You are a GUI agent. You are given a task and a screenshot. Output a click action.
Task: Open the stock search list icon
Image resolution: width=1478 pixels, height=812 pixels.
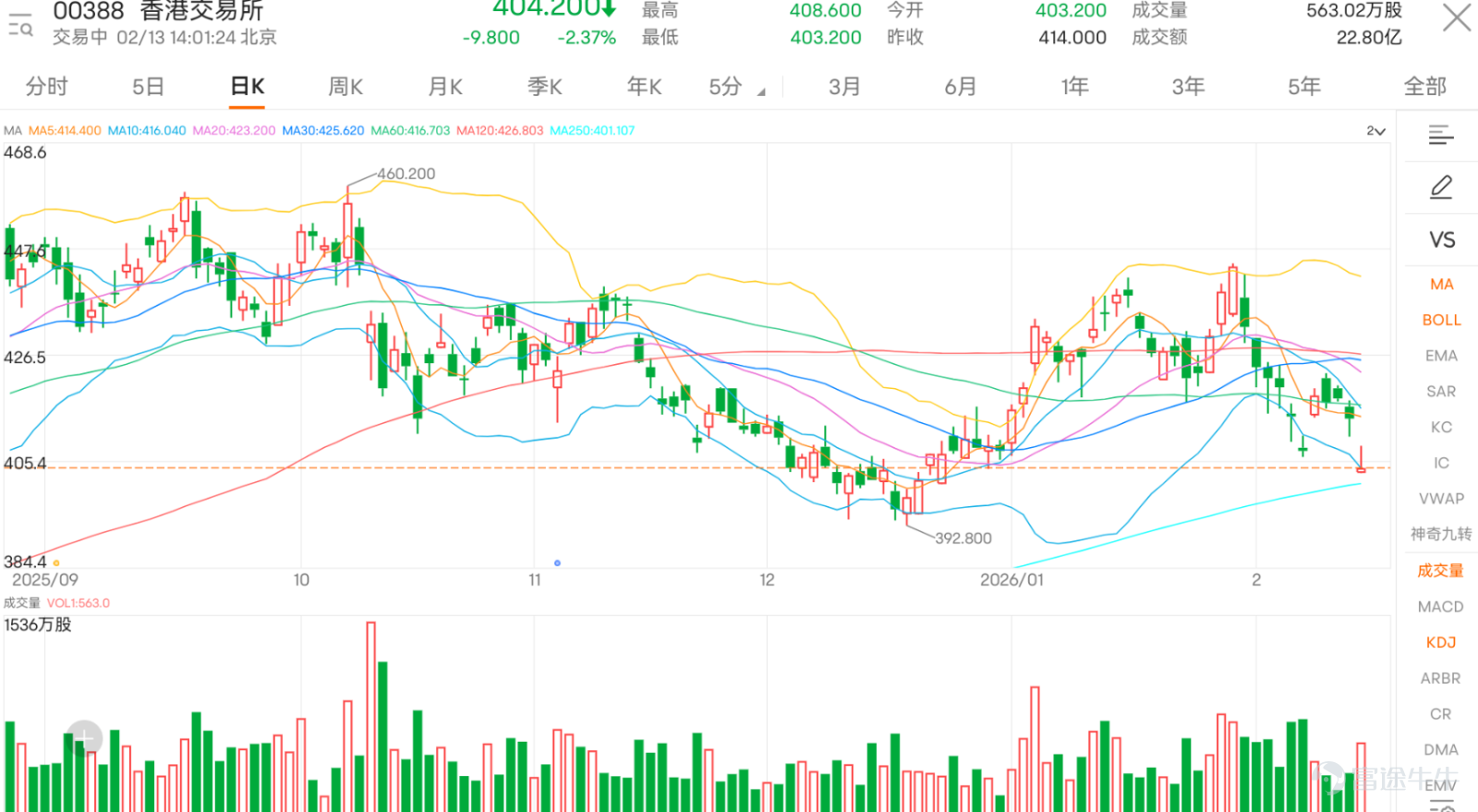click(x=20, y=24)
